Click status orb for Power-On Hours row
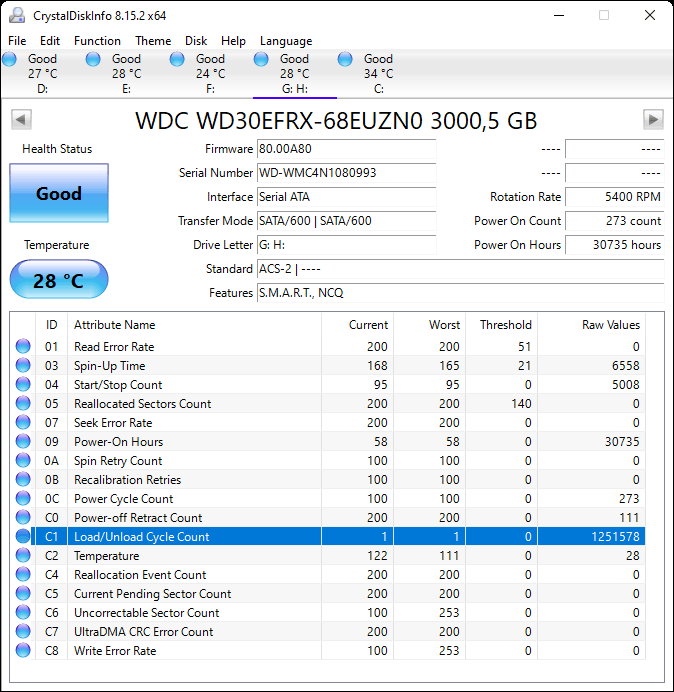The width and height of the screenshot is (674, 692). click(x=23, y=441)
